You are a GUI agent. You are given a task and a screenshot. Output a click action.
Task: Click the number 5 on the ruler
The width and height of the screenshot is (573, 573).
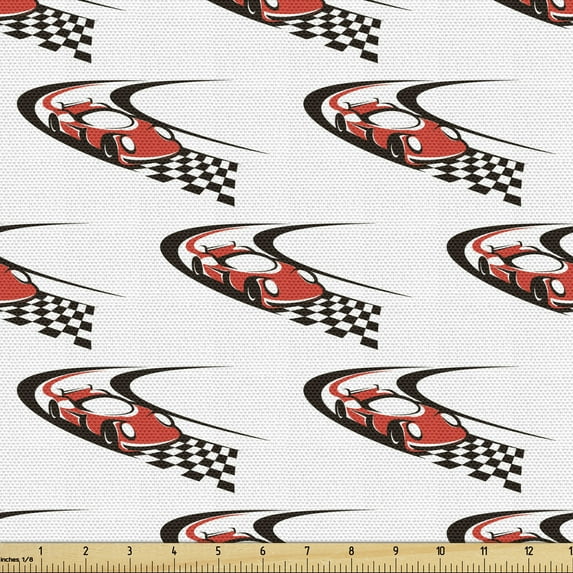(218, 551)
